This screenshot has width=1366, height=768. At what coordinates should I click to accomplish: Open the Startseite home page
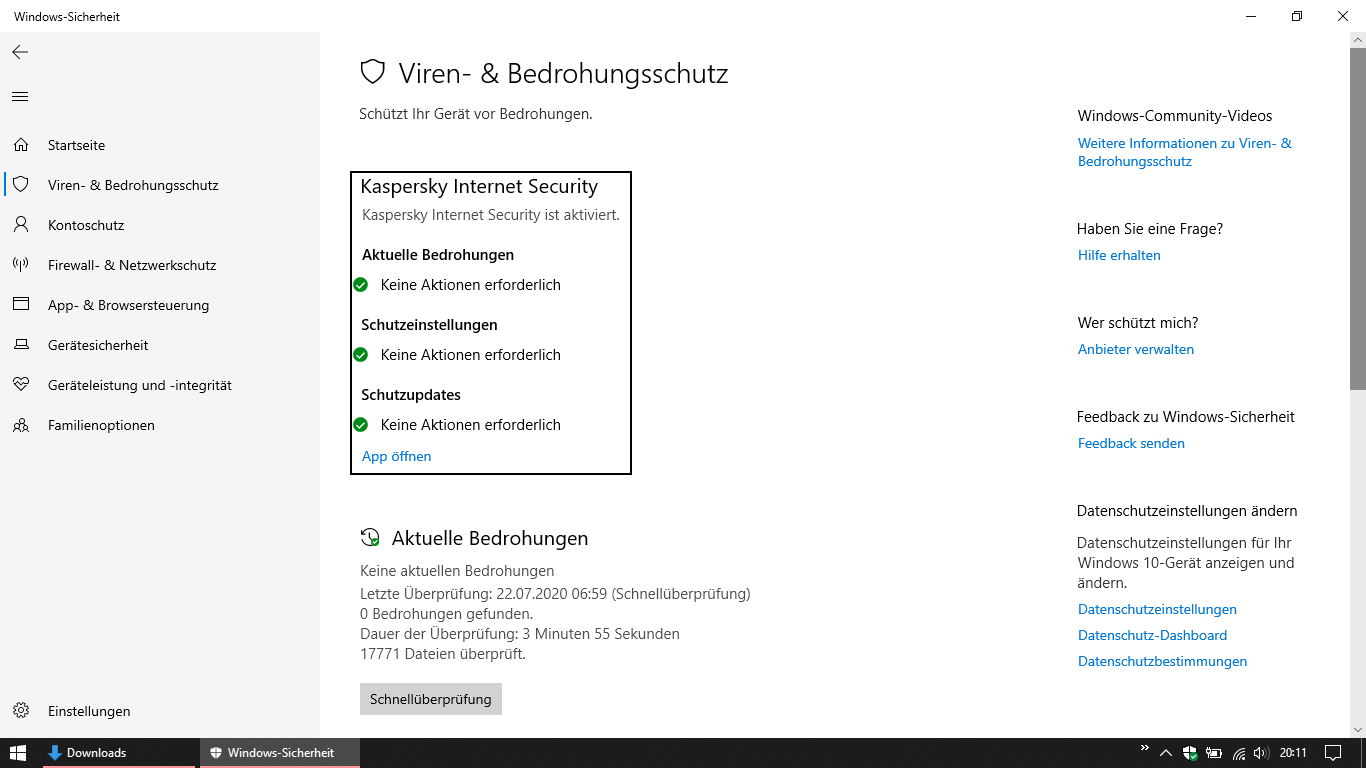(x=160, y=145)
